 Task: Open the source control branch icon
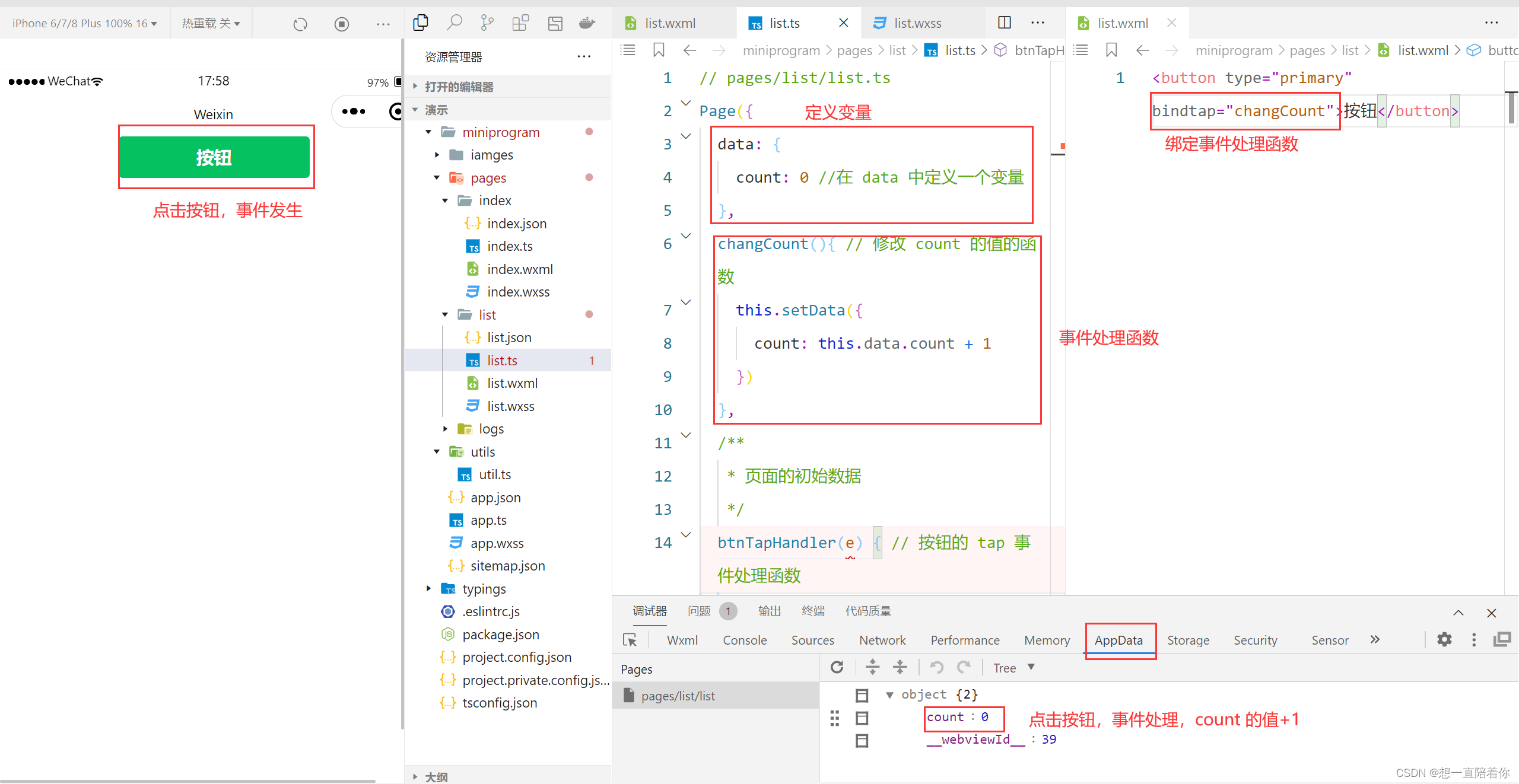point(487,23)
